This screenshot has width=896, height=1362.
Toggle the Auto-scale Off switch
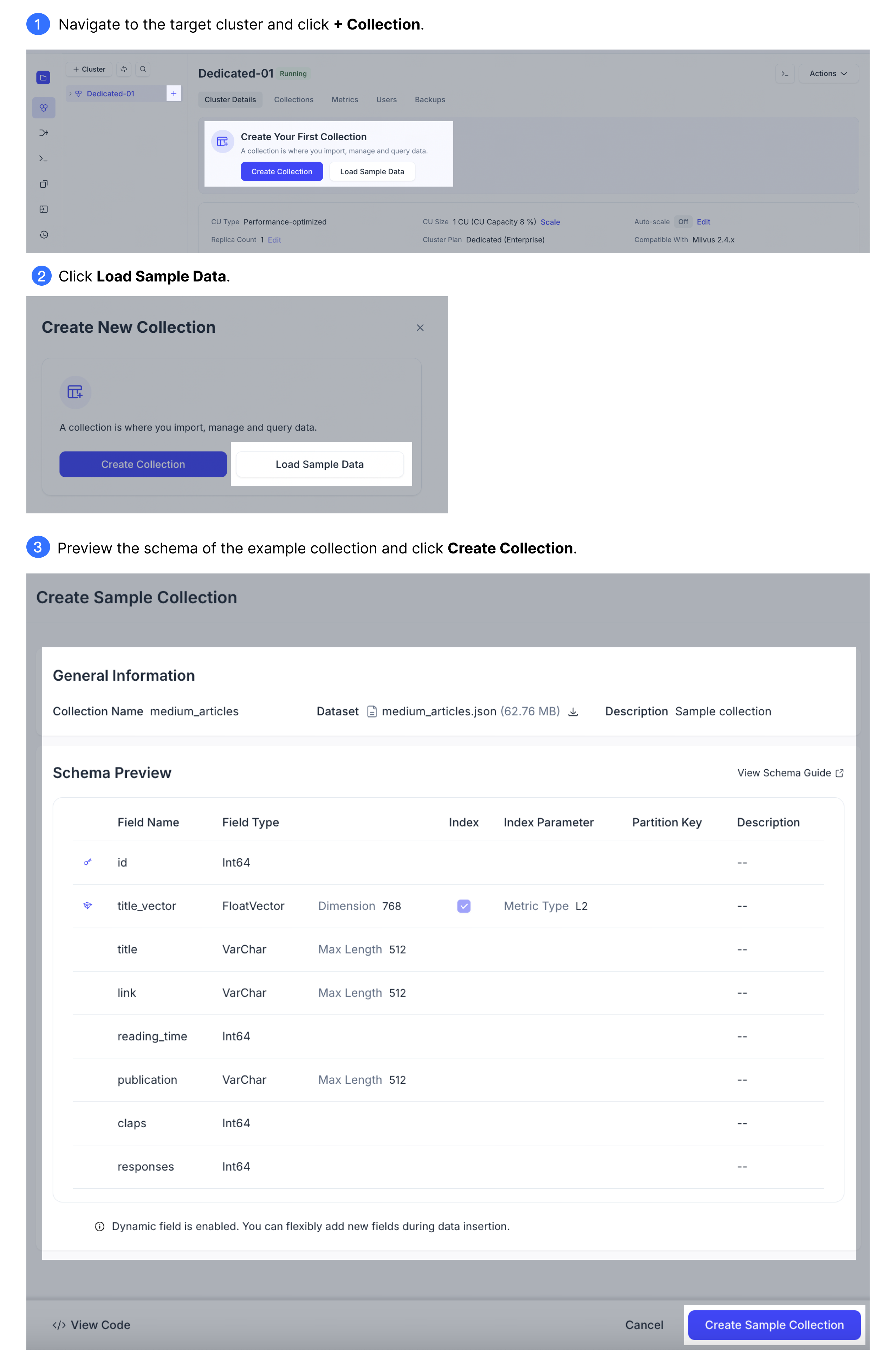[683, 222]
